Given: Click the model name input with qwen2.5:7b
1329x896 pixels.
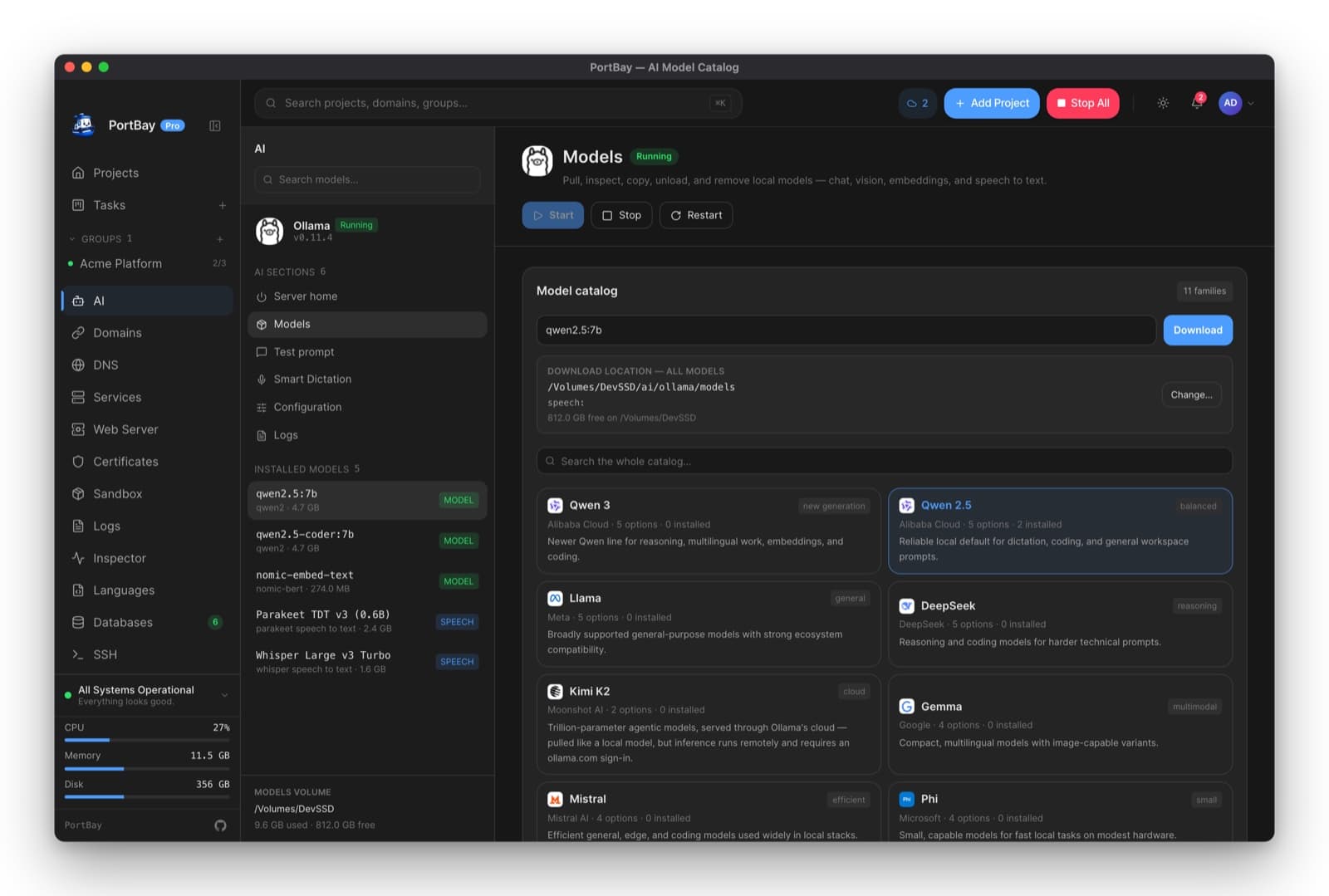Looking at the screenshot, I should click(846, 330).
